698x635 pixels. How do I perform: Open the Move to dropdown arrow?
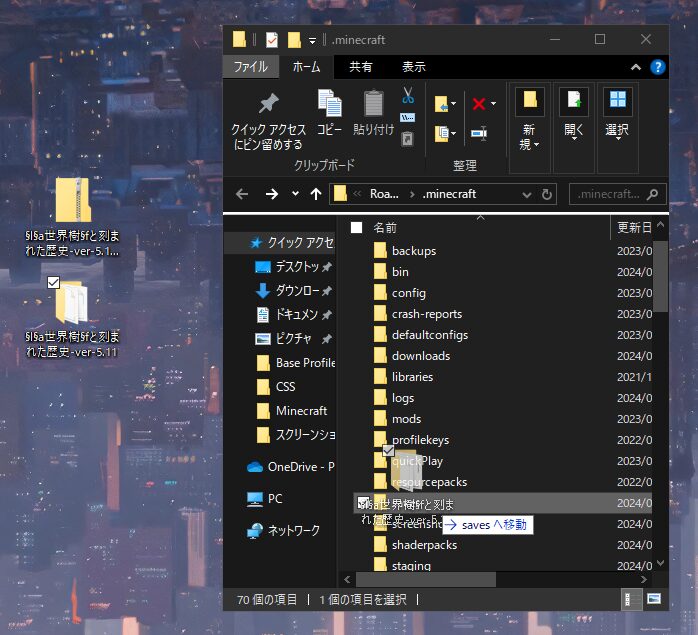point(454,104)
